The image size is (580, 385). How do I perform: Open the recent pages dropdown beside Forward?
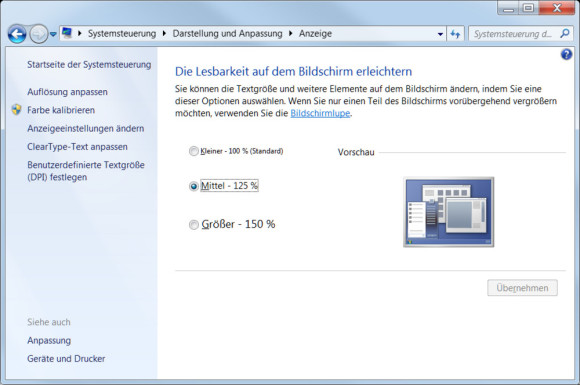point(53,34)
